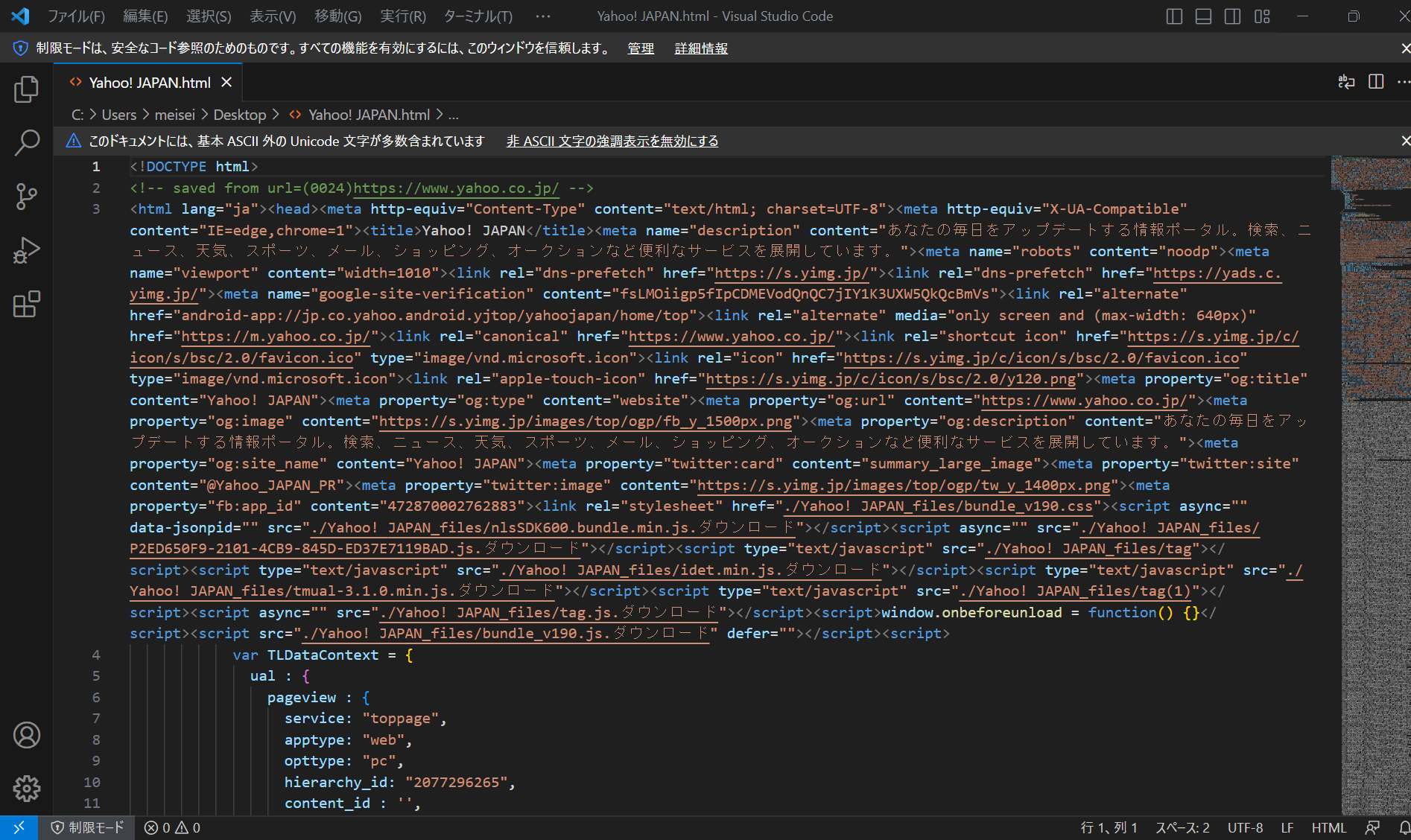The image size is (1411, 840).
Task: Click the meisei breadcrumb segment
Action: (175, 115)
